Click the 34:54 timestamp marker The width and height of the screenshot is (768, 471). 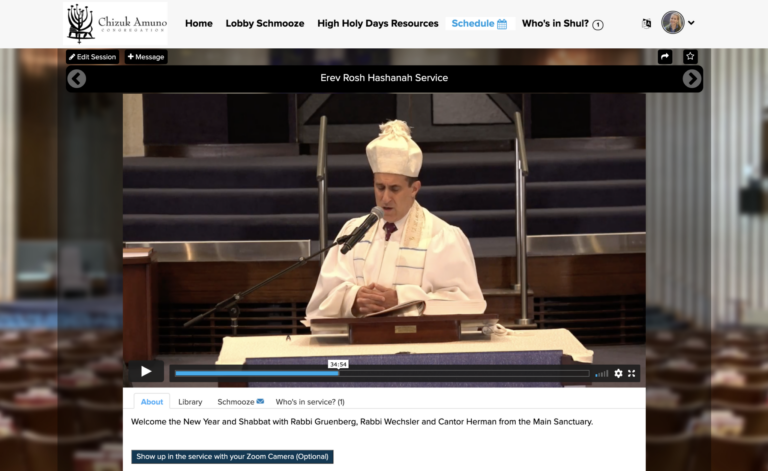pyautogui.click(x=338, y=364)
